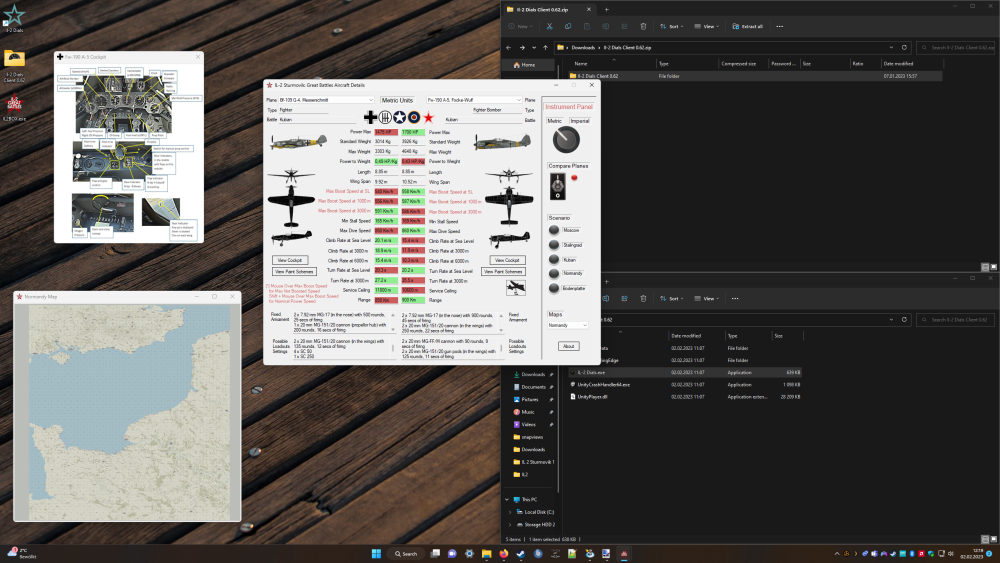Open the Fw-190 A-5 plane dropdown
Screen dimensions: 1000x563
tap(475, 100)
